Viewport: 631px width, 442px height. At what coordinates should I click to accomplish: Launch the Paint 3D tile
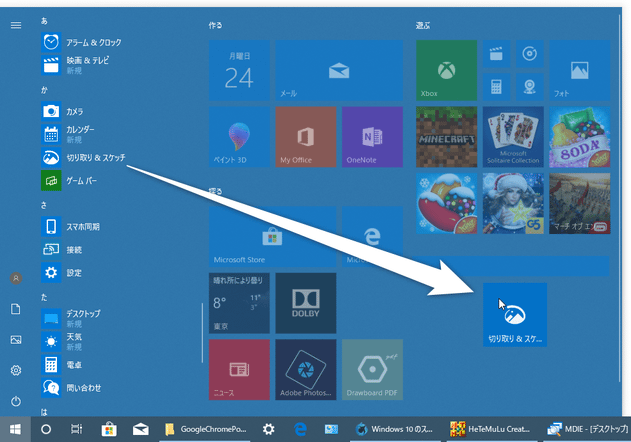(x=239, y=137)
